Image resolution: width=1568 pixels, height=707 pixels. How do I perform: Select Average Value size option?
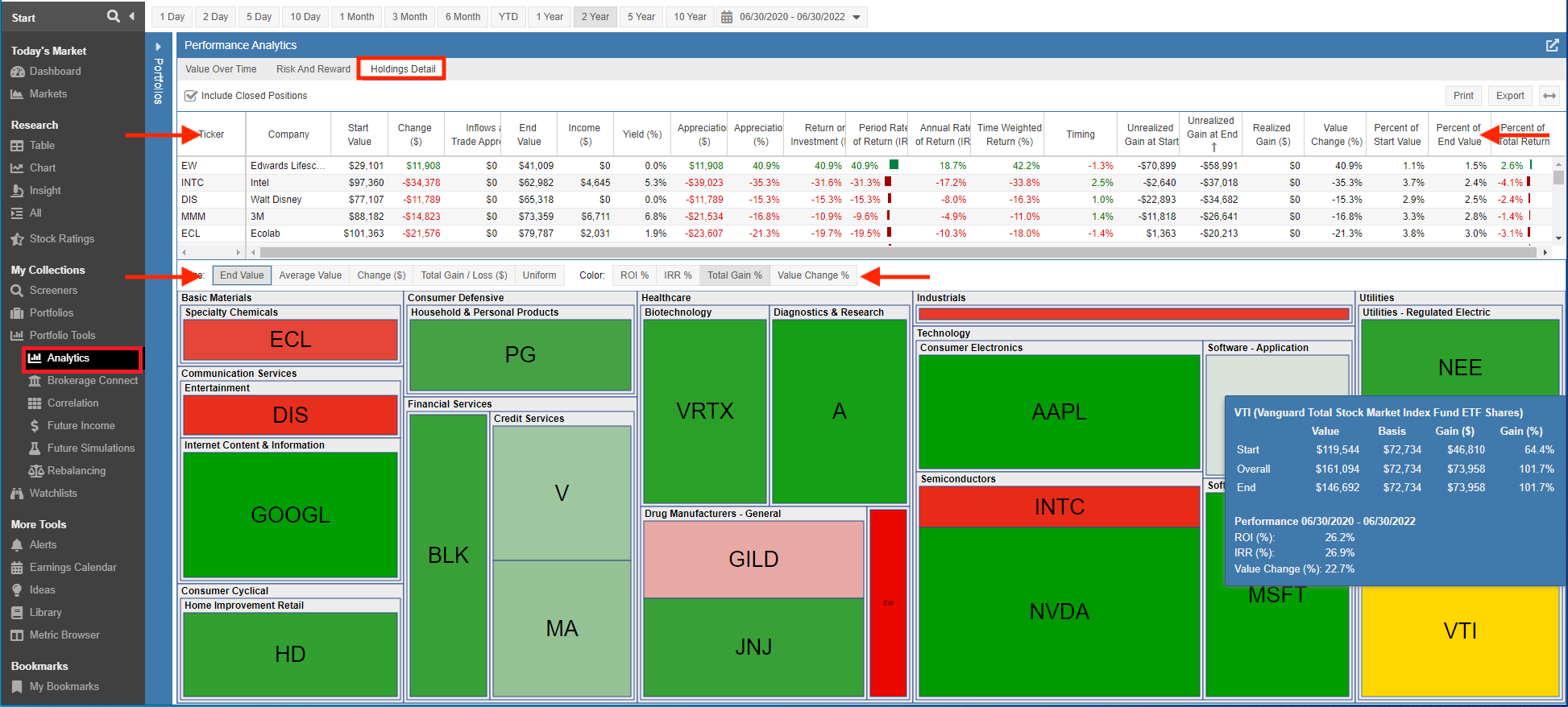310,275
